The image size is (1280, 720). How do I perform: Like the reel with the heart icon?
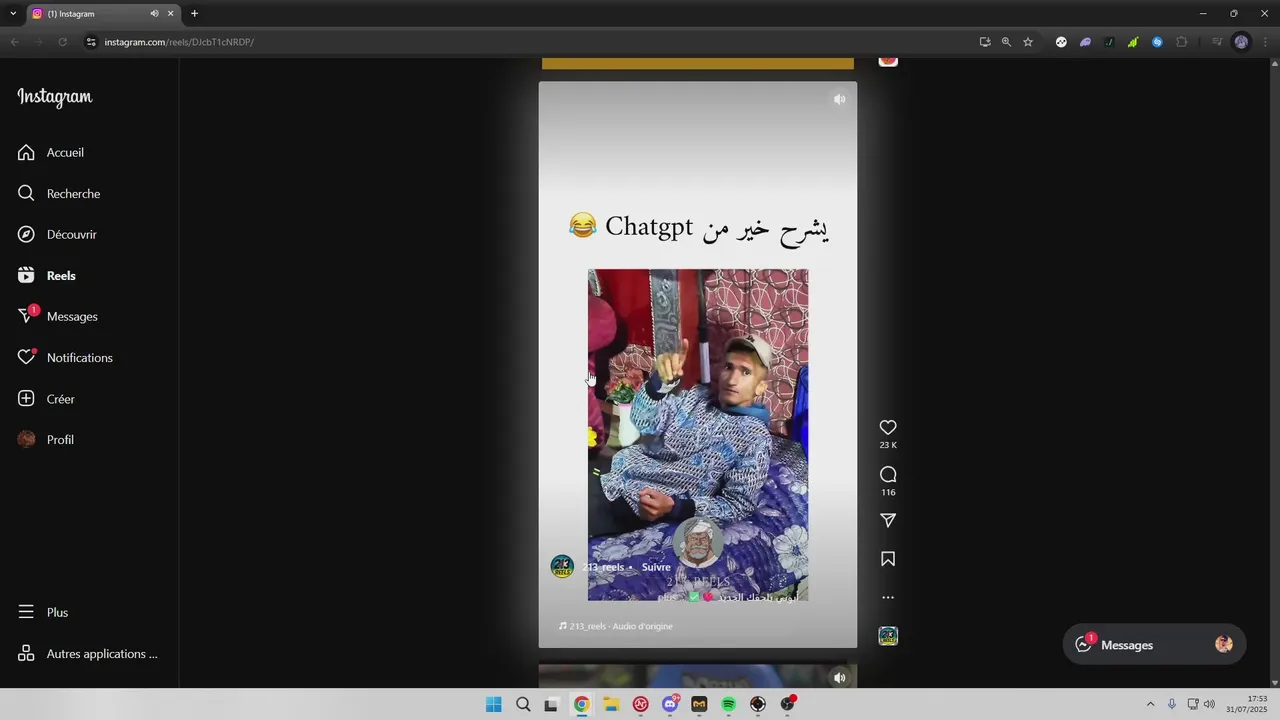[x=888, y=428]
